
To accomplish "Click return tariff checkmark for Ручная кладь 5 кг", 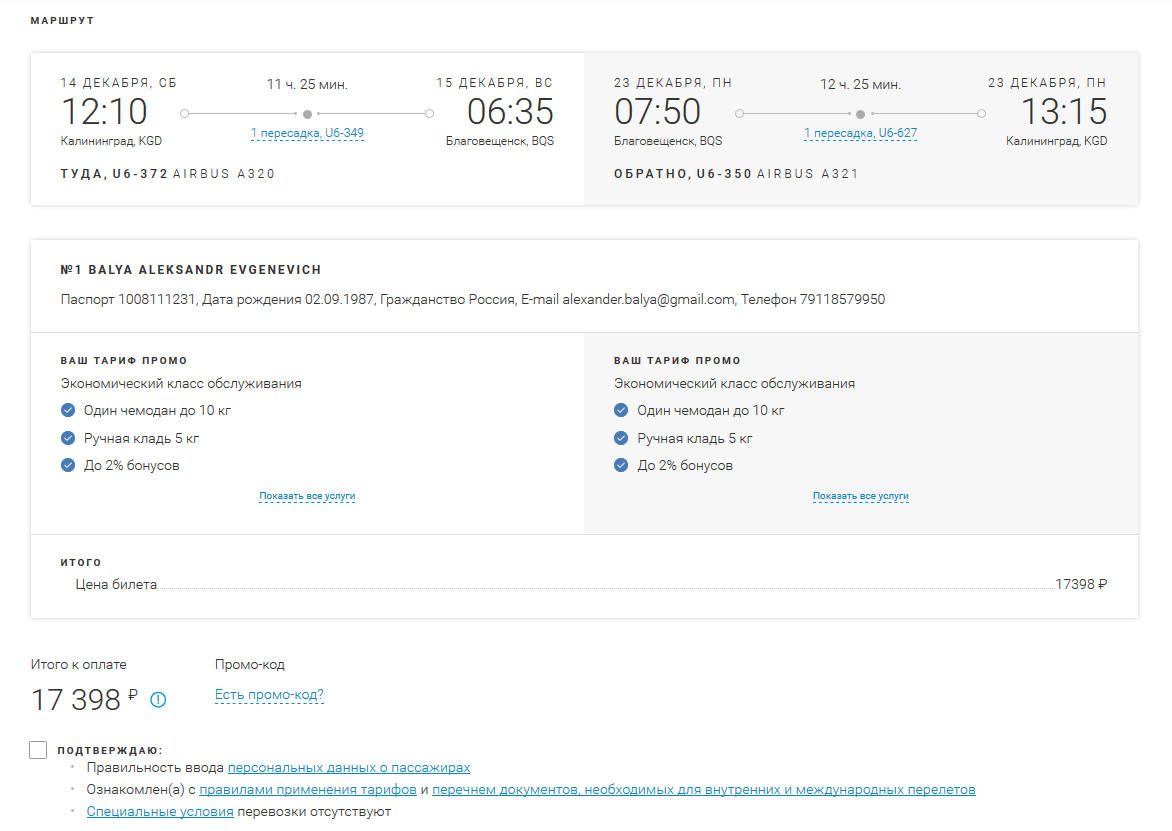I will pos(621,438).
